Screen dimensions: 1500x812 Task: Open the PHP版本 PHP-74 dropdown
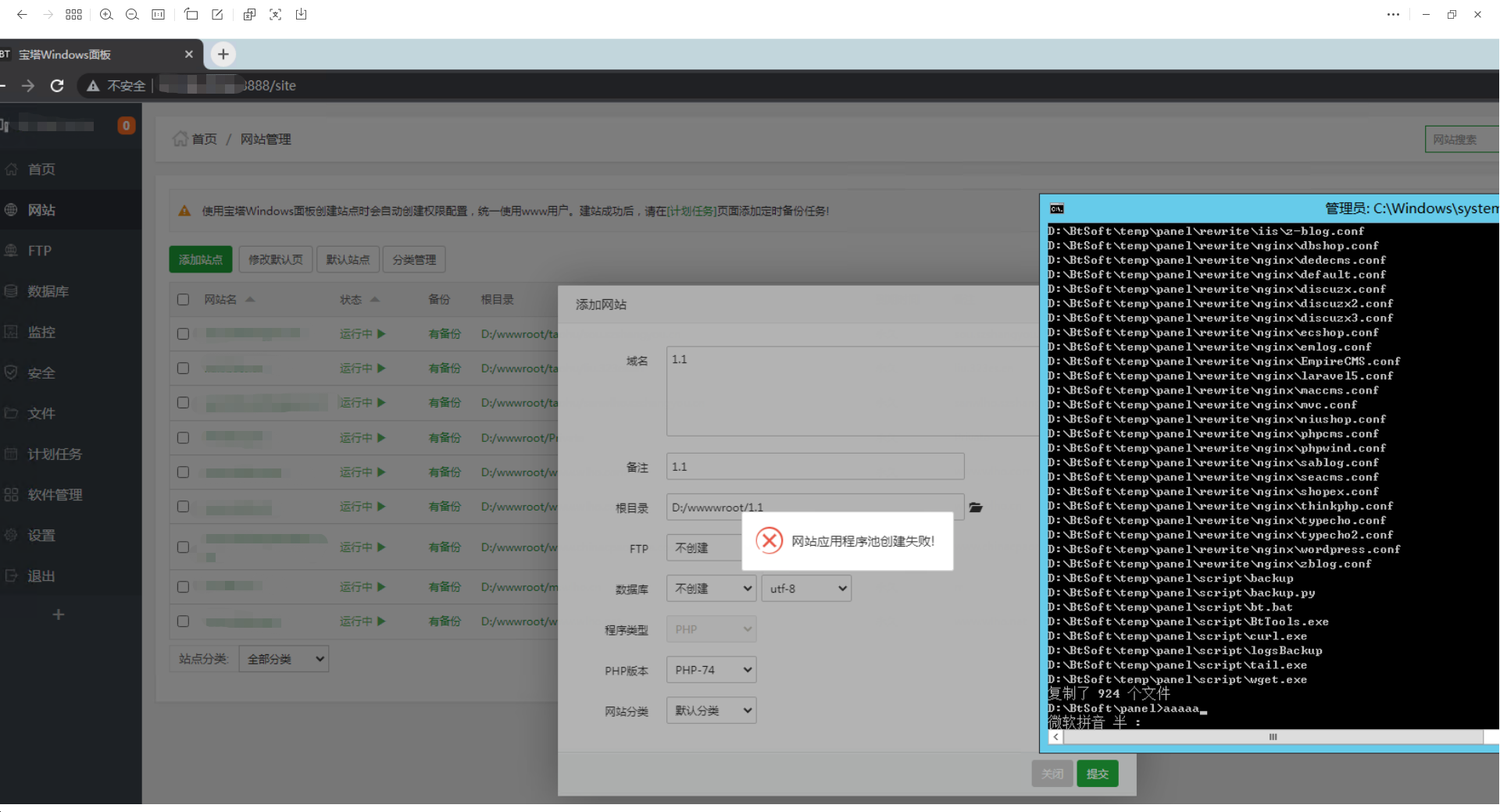(x=711, y=670)
